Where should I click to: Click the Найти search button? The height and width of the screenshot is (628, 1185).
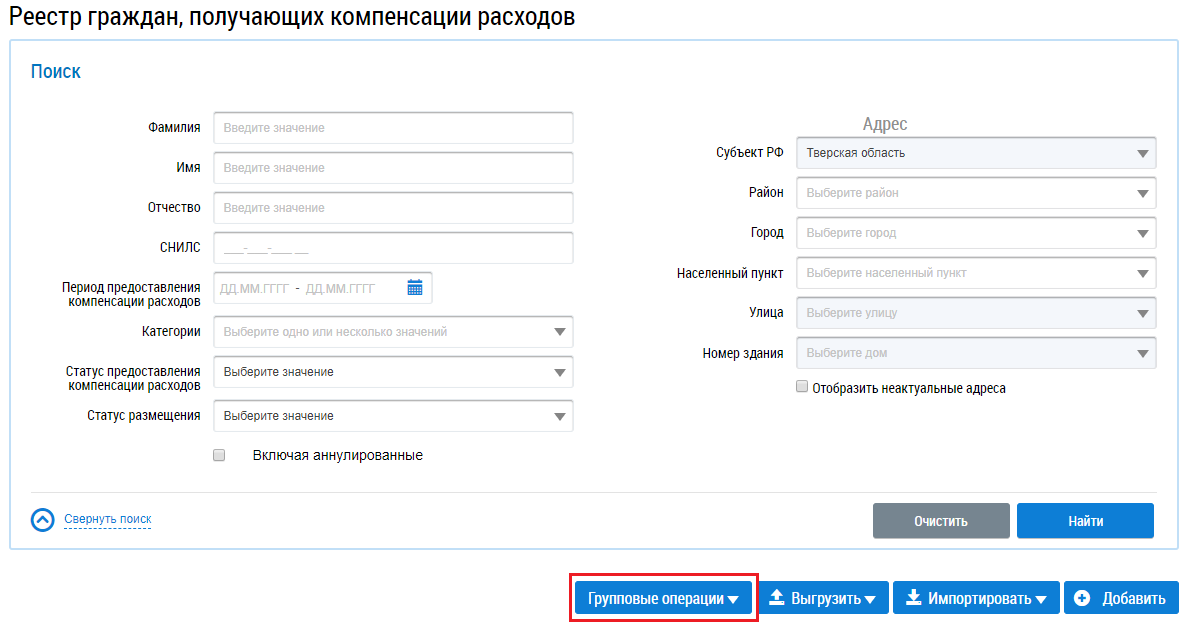point(1085,521)
